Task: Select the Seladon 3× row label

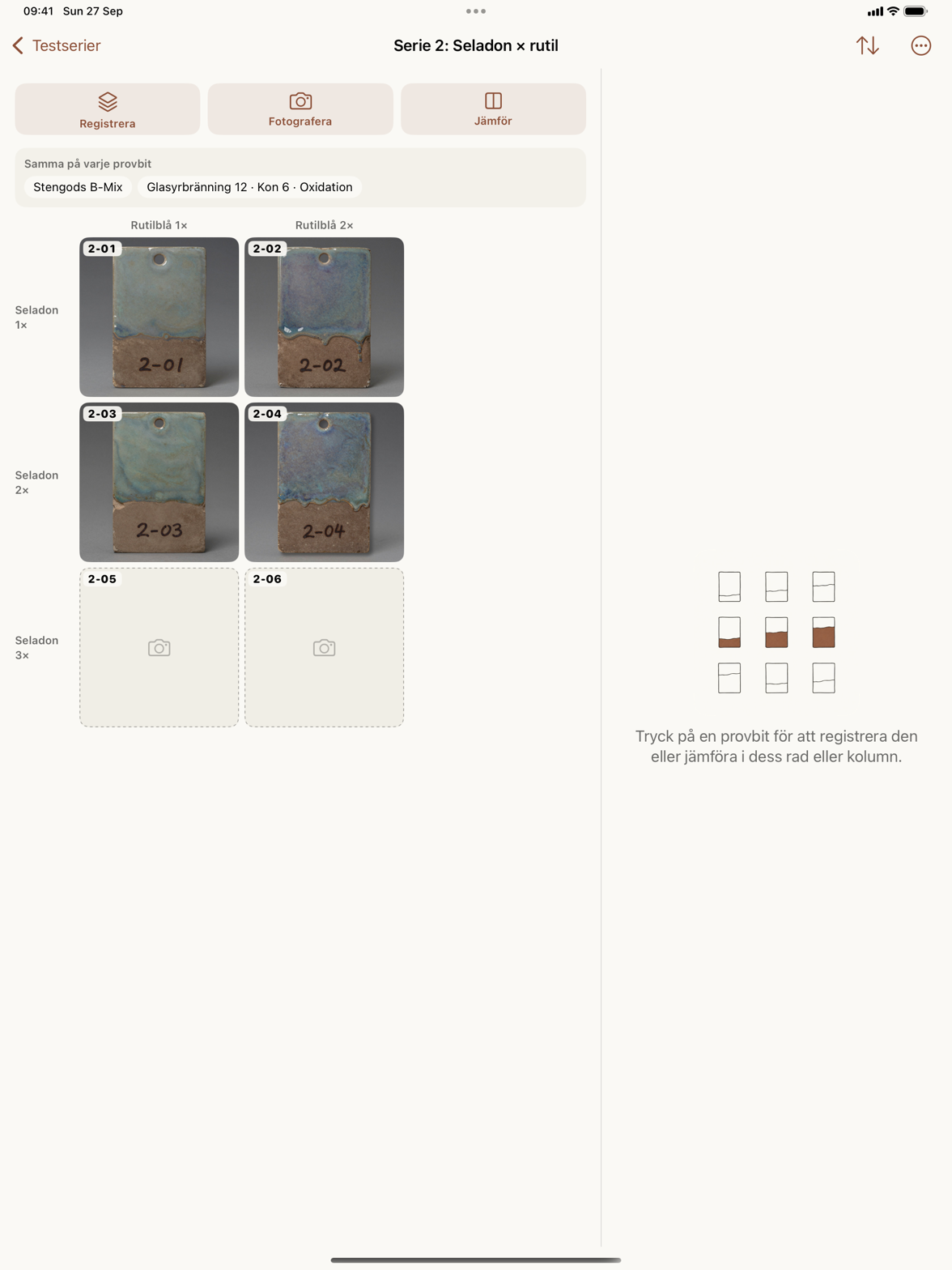Action: 36,648
